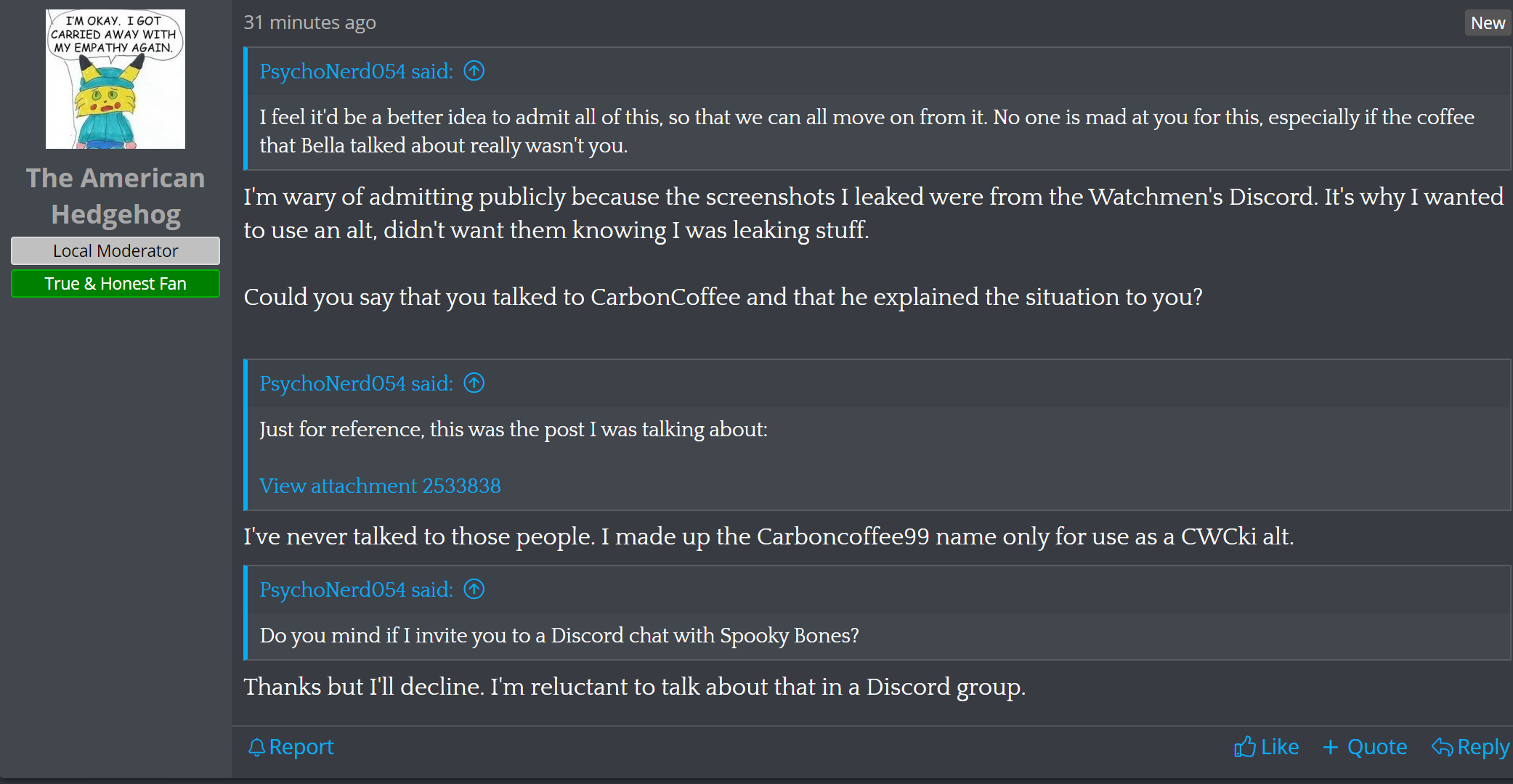Screen dimensions: 1513x784
Task: Click arrow icon on the Discord chat quote
Action: tap(473, 589)
